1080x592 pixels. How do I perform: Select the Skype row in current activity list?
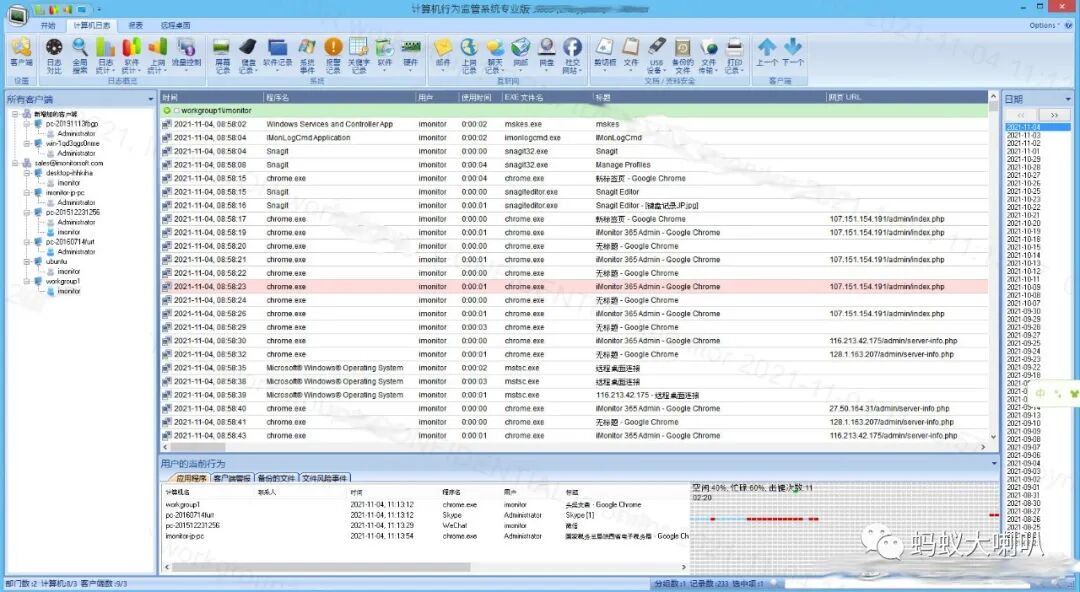click(426, 515)
